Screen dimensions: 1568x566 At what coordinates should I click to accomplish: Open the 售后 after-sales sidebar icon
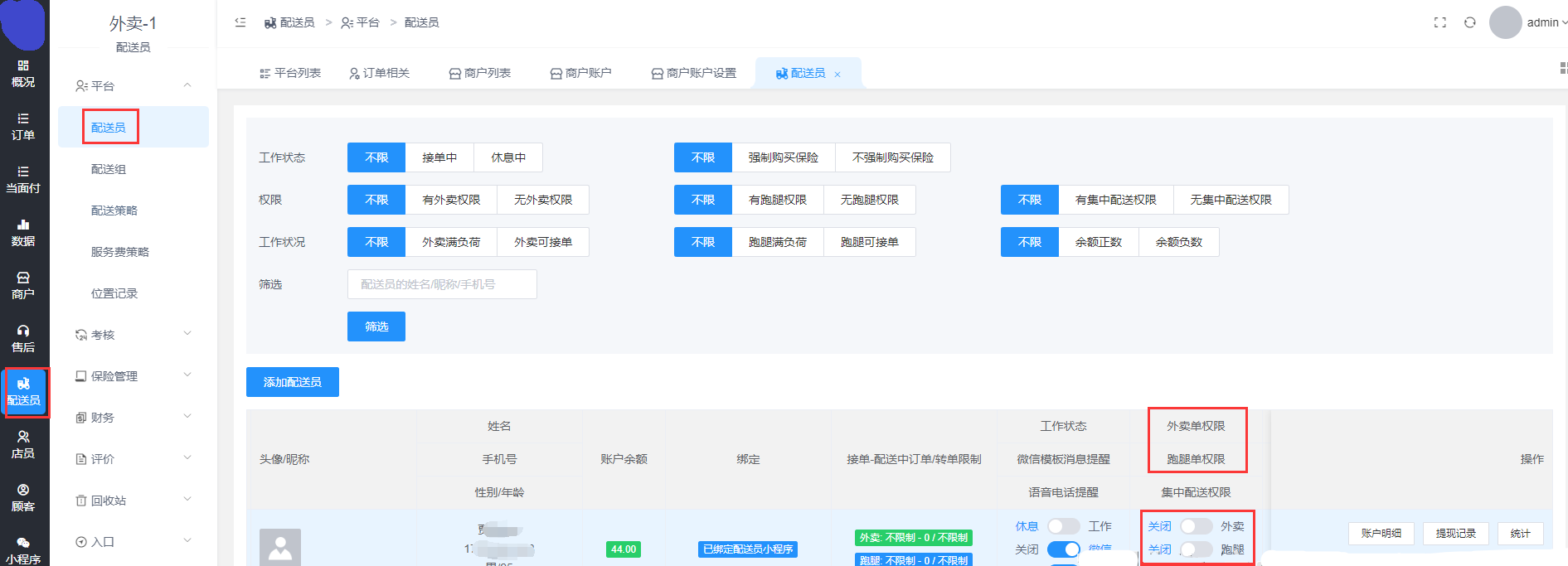click(x=23, y=338)
